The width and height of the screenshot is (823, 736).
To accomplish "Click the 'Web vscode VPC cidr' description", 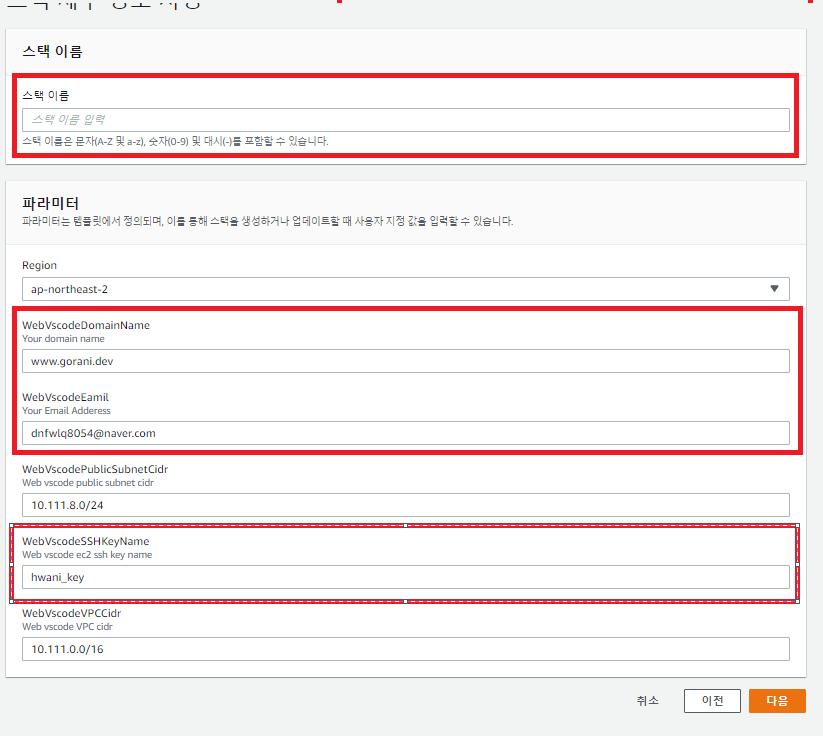I will (67, 626).
